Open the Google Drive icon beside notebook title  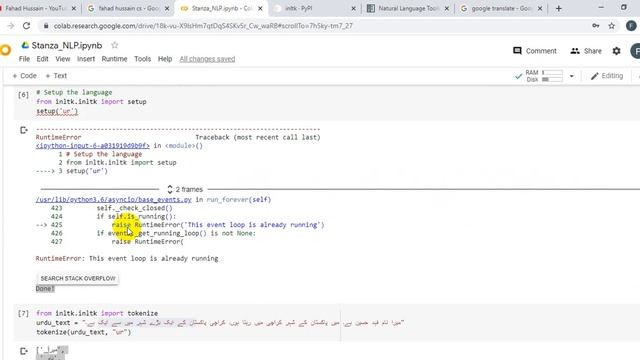click(25, 45)
